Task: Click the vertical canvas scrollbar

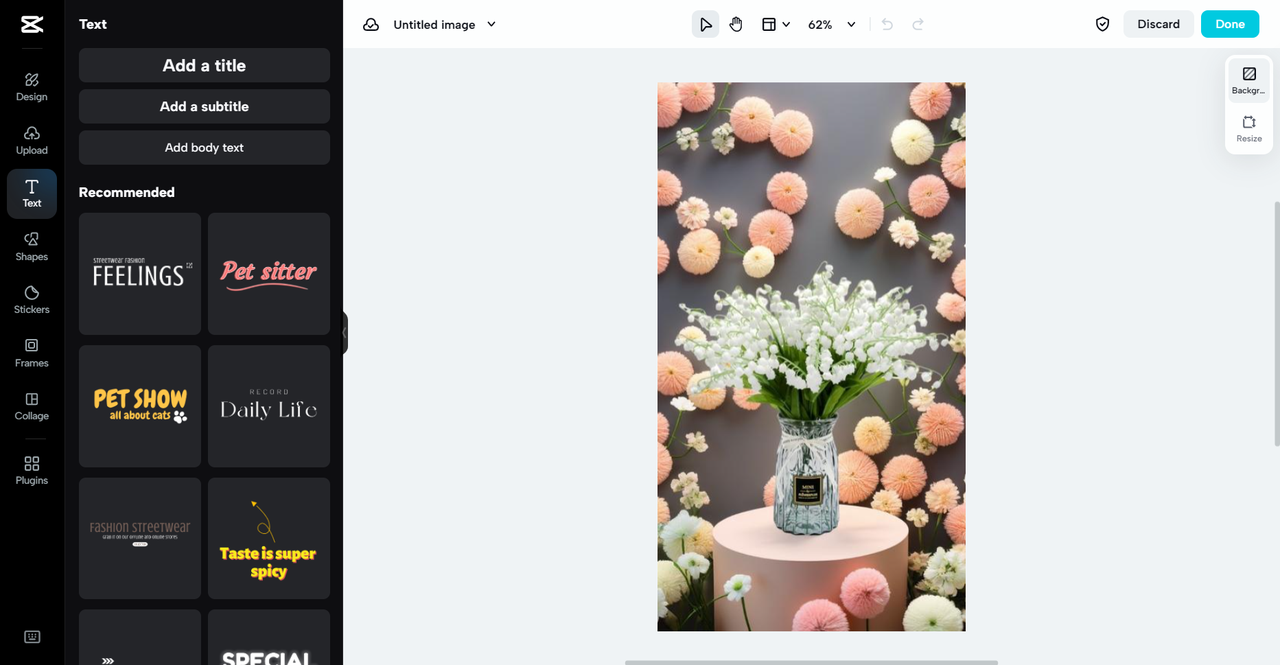Action: pyautogui.click(x=1276, y=323)
